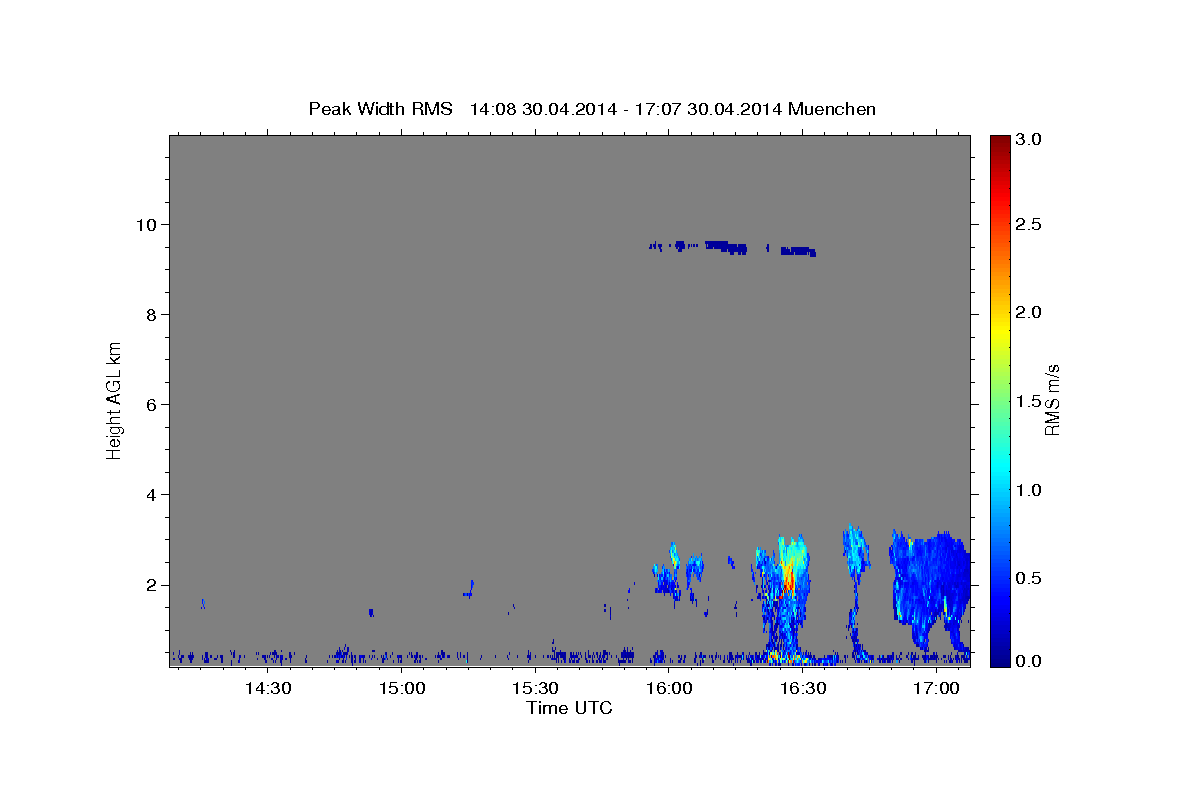1200x800 pixels.
Task: Click the colorbar value 0.0
Action: 1029,661
